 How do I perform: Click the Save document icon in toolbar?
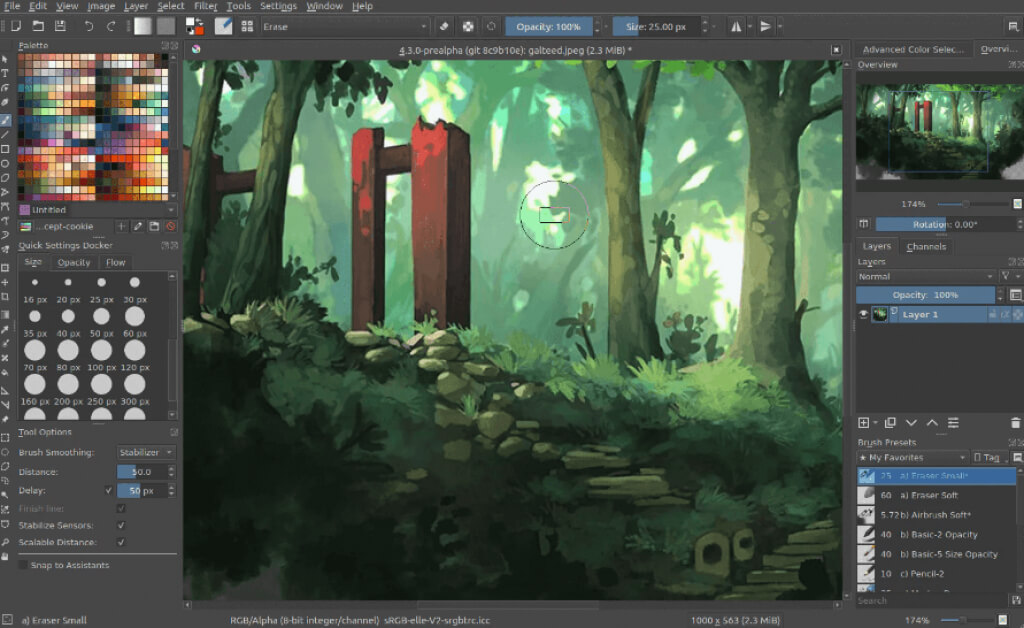(60, 26)
